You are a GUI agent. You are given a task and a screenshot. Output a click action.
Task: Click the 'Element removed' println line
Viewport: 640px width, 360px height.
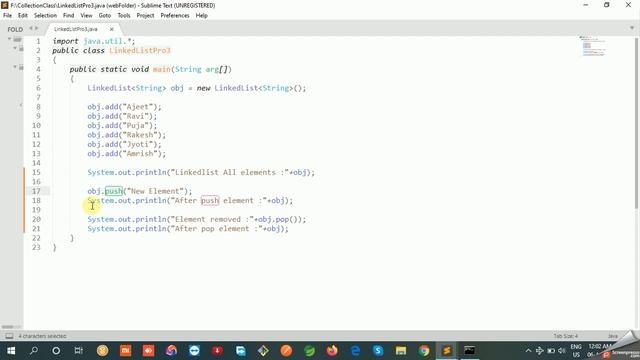[196, 220]
